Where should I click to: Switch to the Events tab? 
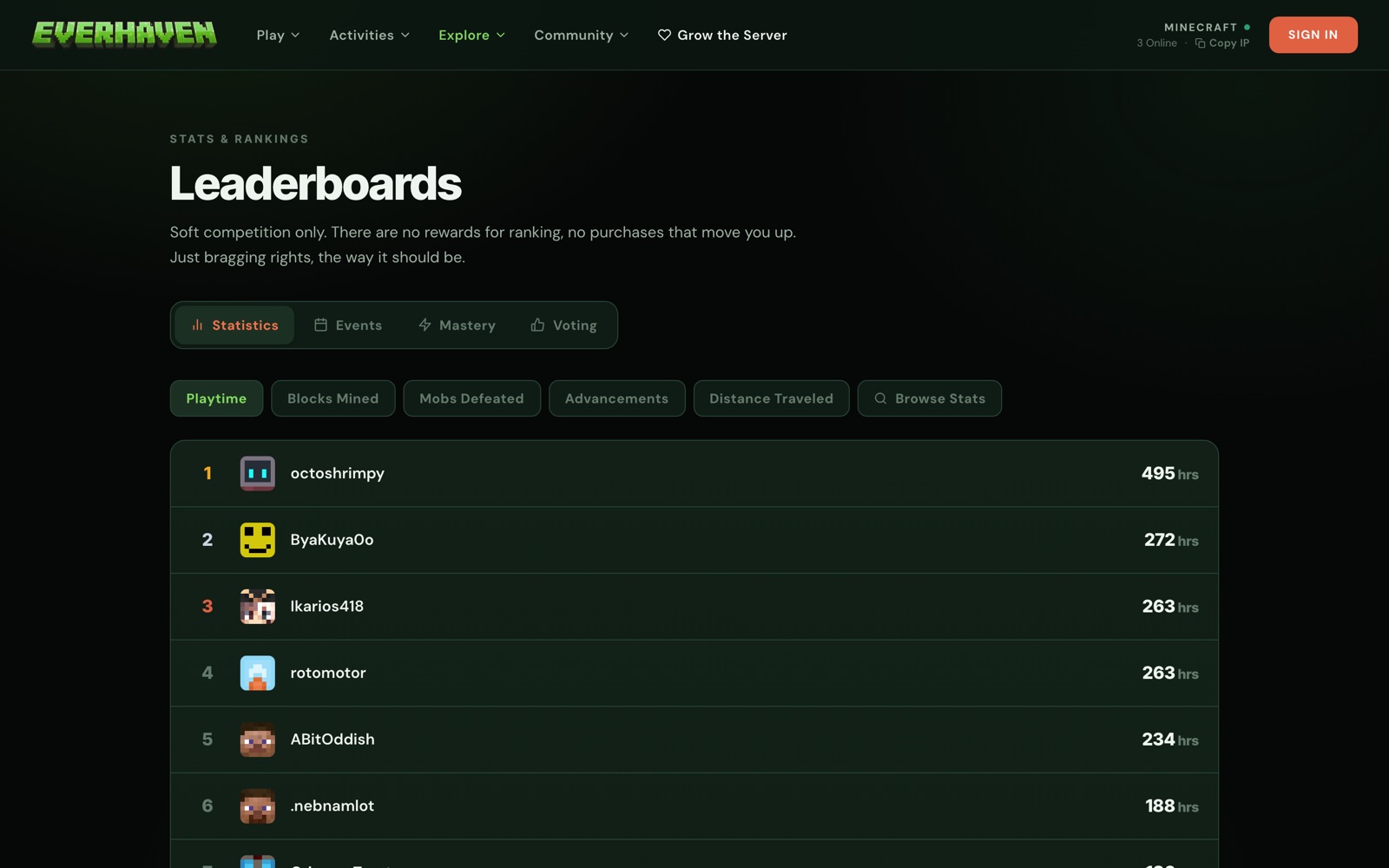[x=348, y=325]
